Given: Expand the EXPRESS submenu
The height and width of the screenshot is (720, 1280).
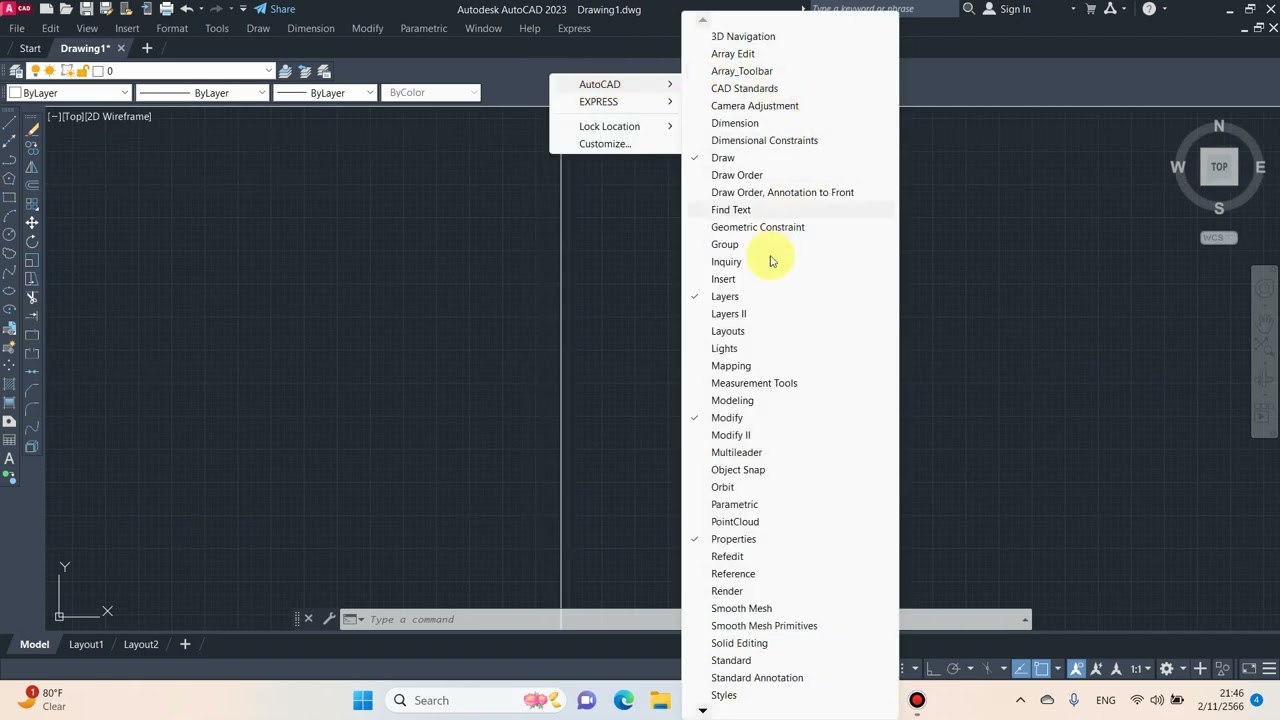Looking at the screenshot, I should point(614,102).
